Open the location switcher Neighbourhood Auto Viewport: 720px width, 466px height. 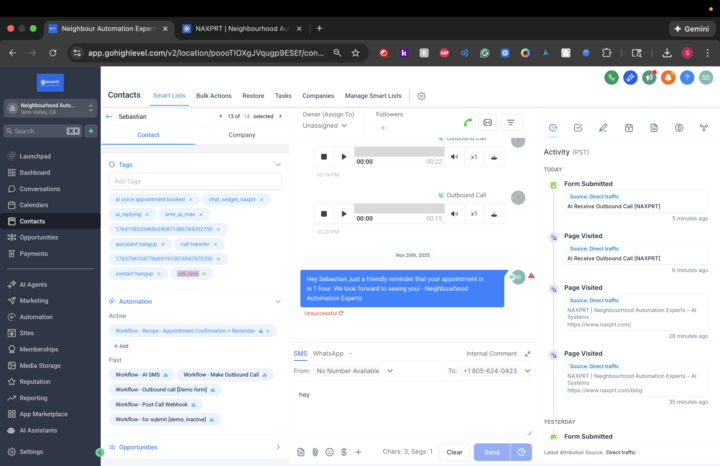[x=51, y=108]
